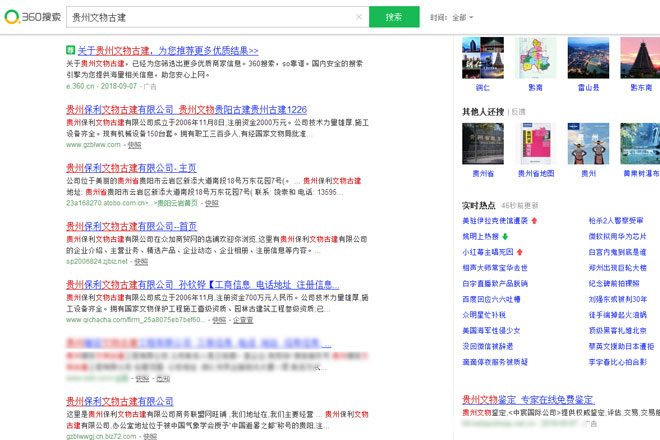Click the 贵阳云岩黄页 breadcrumb link

177,203
